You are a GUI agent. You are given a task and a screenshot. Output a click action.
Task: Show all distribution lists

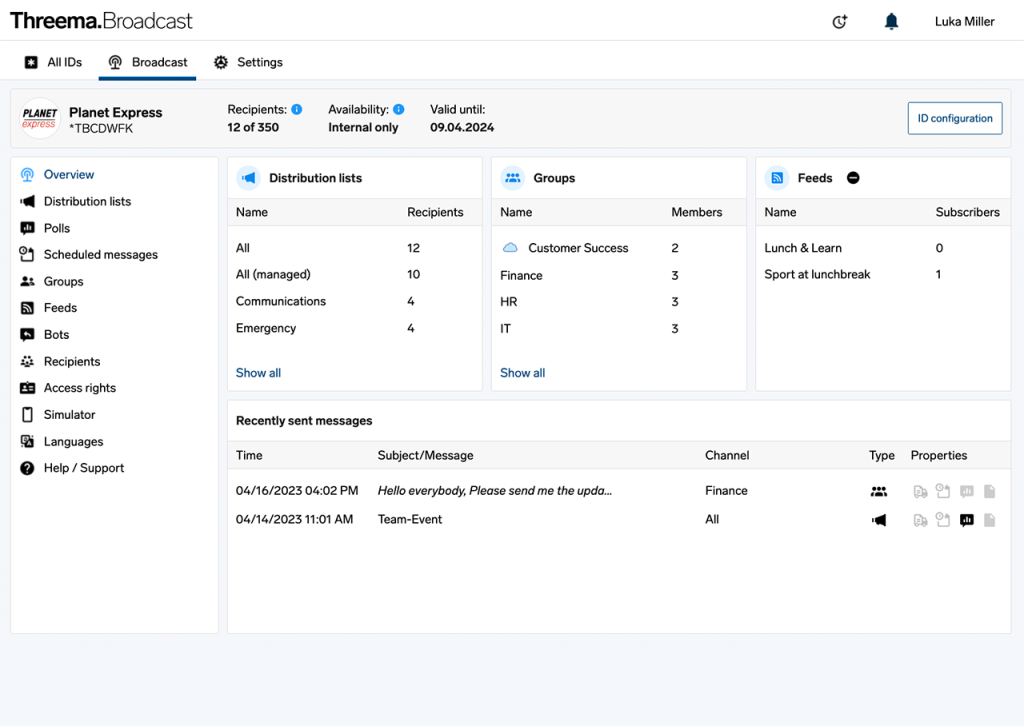pos(258,373)
